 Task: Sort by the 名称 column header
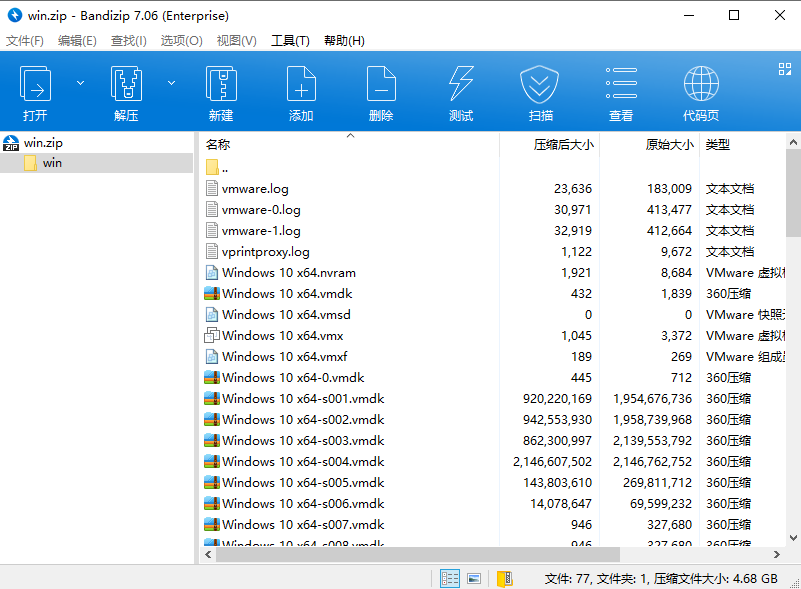(218, 145)
